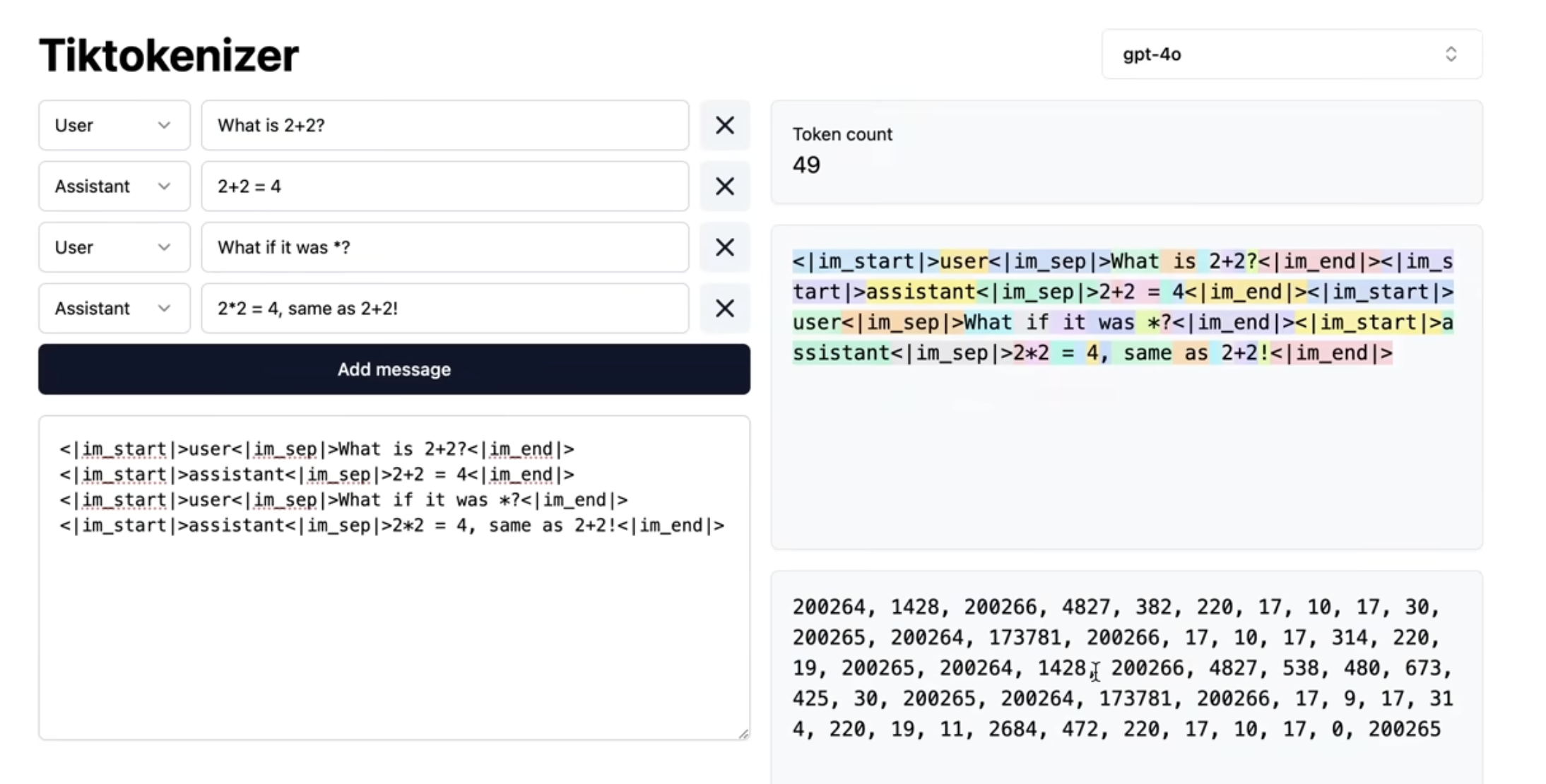Click the yellow 'user' token in tokenized output
The image size is (1546, 784).
(963, 262)
